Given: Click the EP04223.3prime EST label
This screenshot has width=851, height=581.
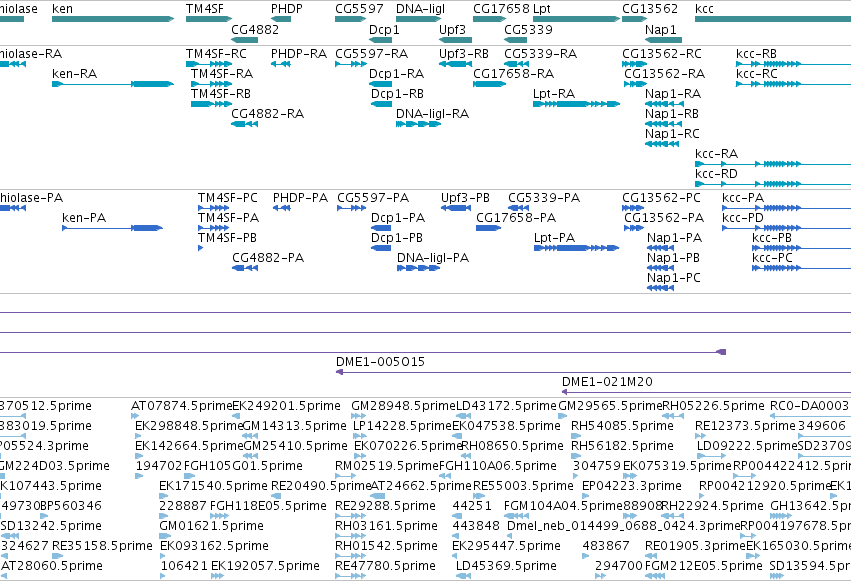Looking at the screenshot, I should point(632,486).
